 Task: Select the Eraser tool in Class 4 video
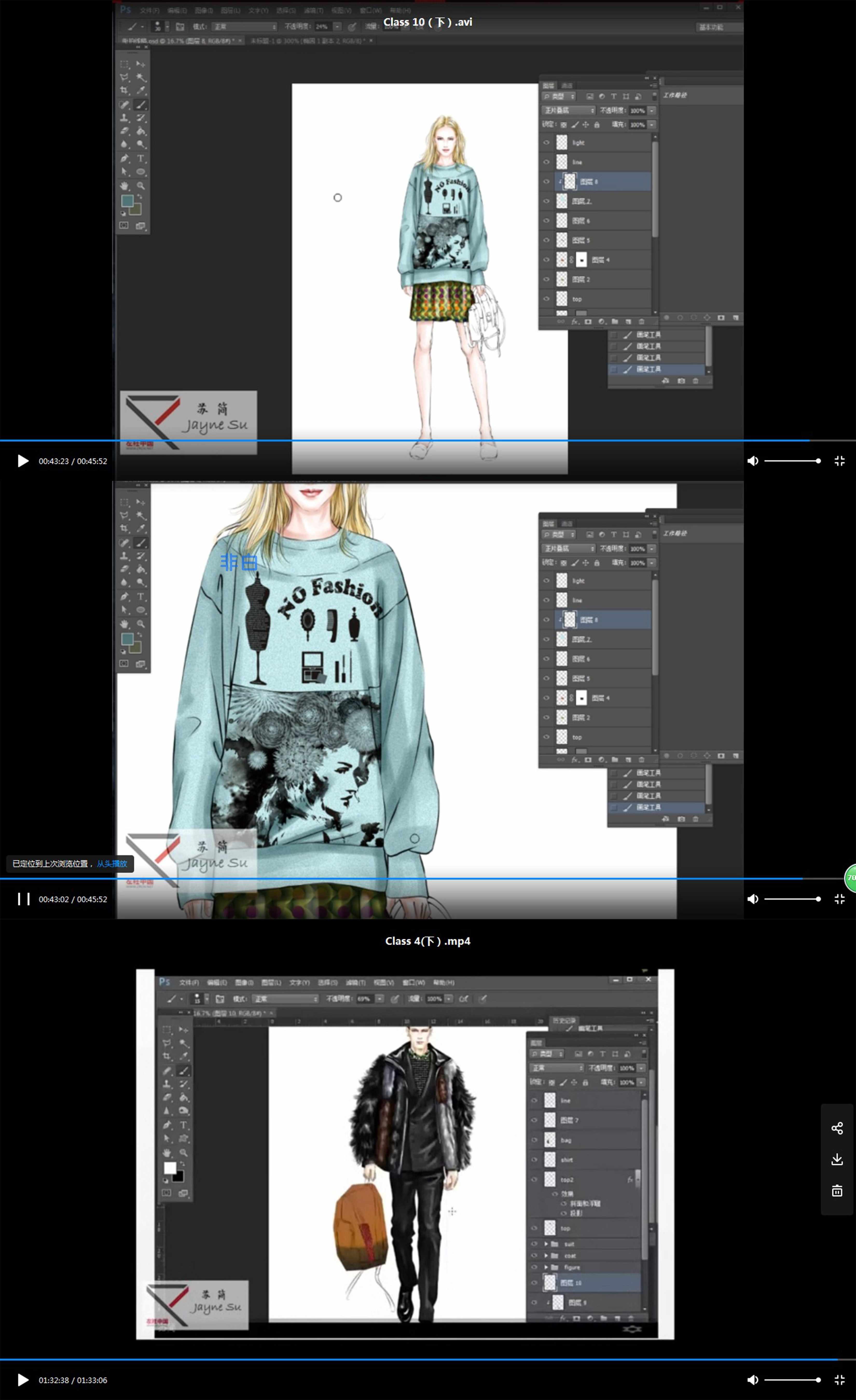[167, 1098]
